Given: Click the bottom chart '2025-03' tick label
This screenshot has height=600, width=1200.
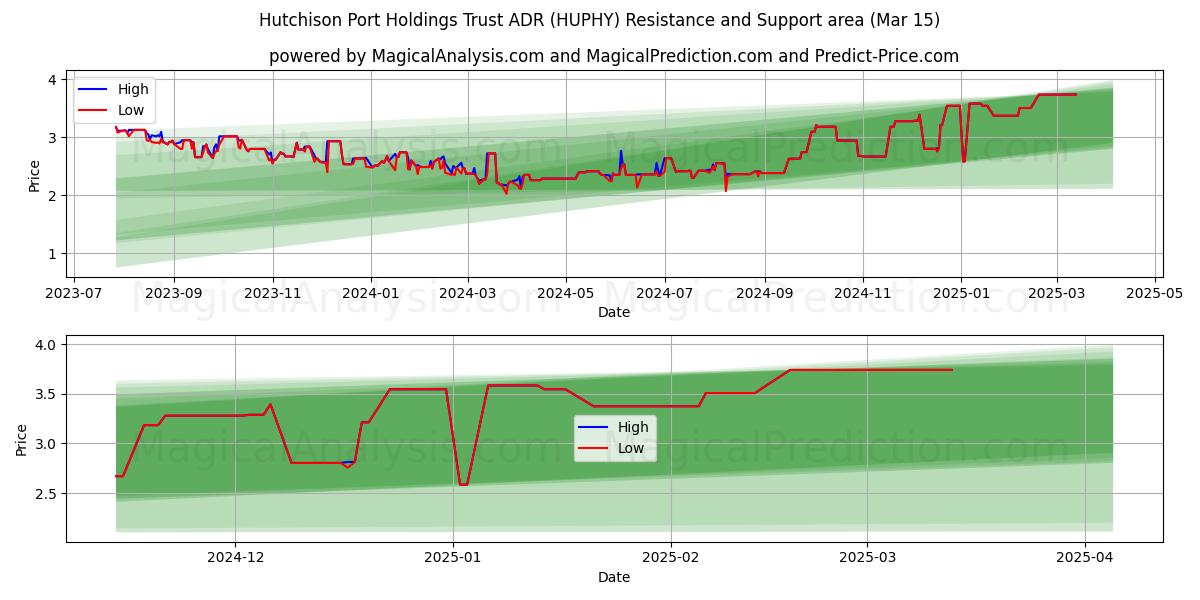Looking at the screenshot, I should coord(867,559).
